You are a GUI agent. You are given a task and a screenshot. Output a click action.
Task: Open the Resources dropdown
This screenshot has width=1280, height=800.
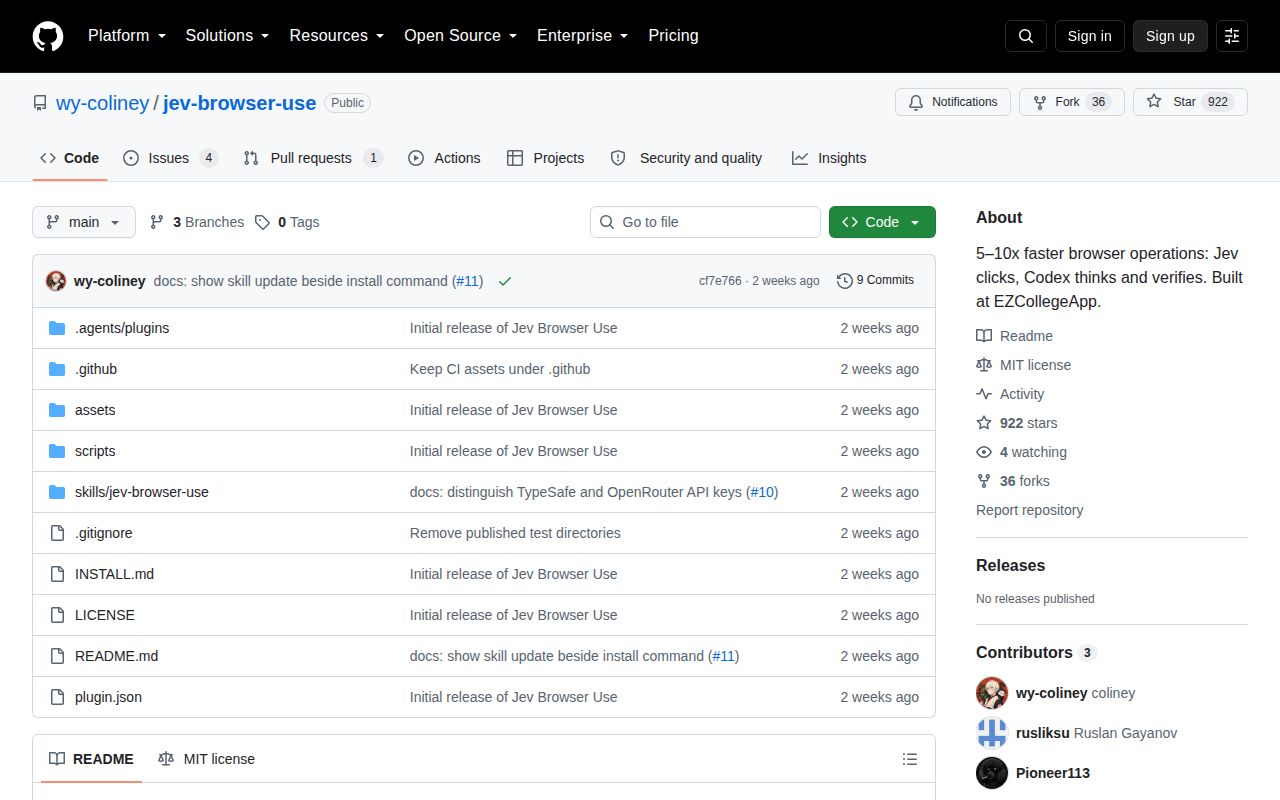pyautogui.click(x=337, y=36)
